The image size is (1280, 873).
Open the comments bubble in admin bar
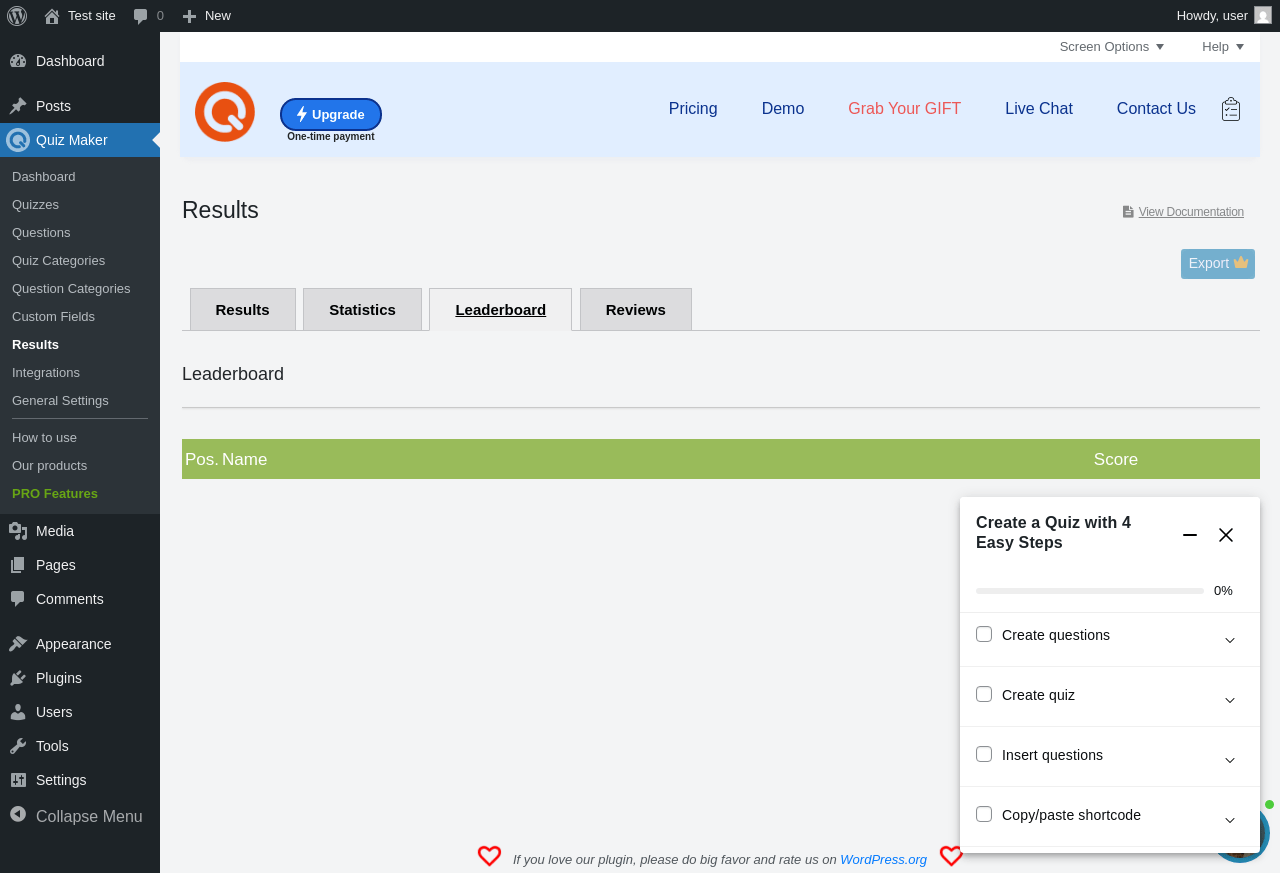141,16
